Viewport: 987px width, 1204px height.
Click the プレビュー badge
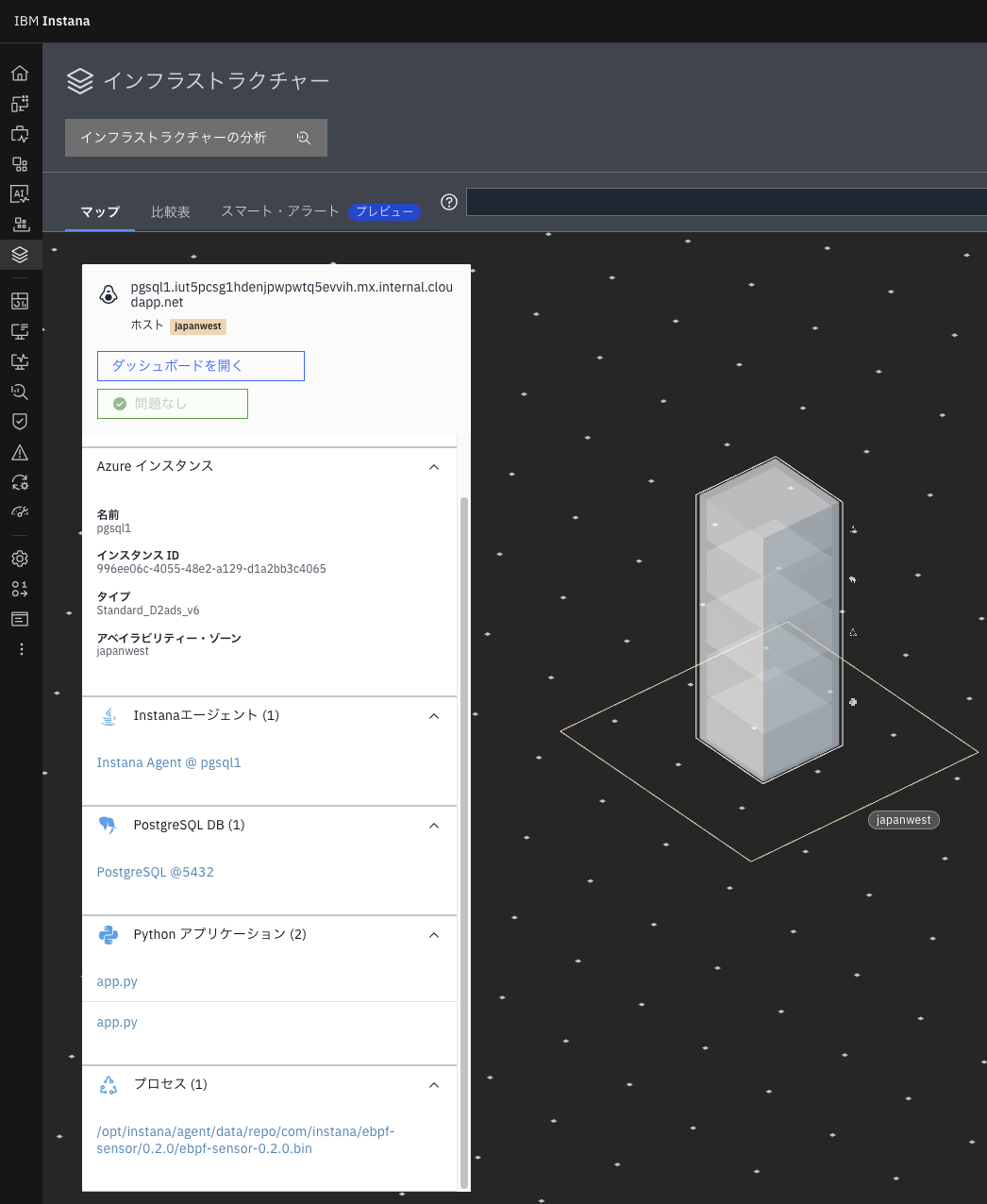(x=384, y=211)
